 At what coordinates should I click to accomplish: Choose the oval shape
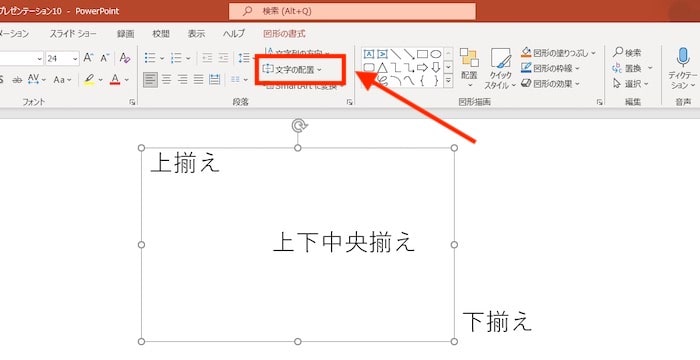[436, 54]
